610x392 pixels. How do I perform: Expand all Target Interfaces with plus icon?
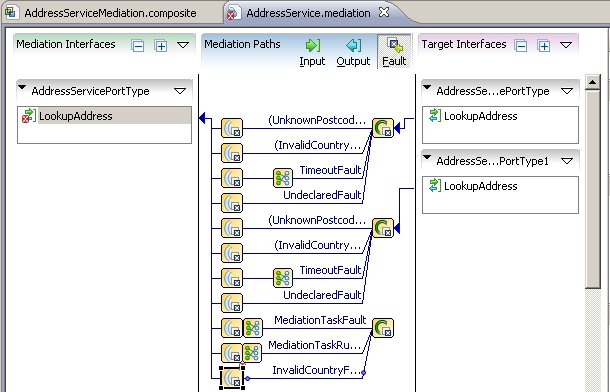tap(544, 46)
